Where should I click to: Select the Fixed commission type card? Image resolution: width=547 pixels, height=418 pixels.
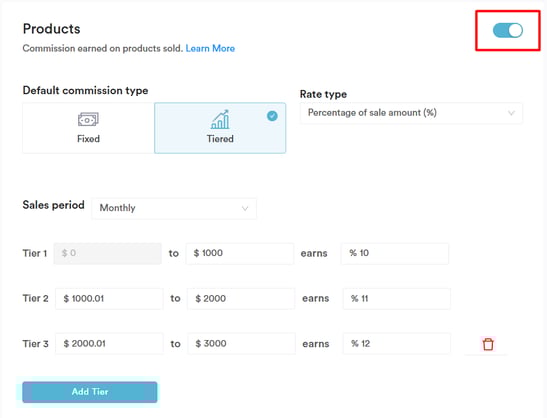click(x=88, y=128)
